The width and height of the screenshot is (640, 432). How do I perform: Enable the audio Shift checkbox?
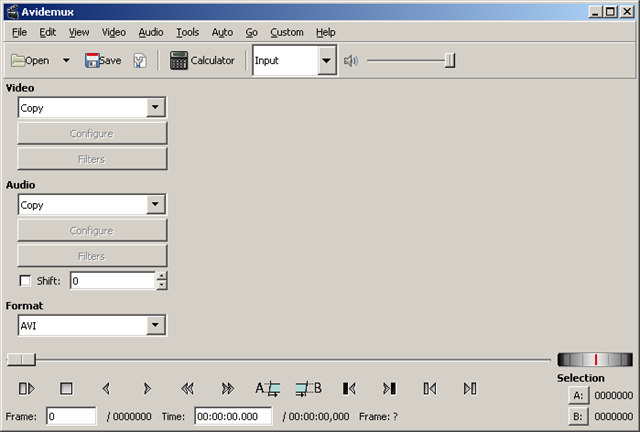click(25, 281)
